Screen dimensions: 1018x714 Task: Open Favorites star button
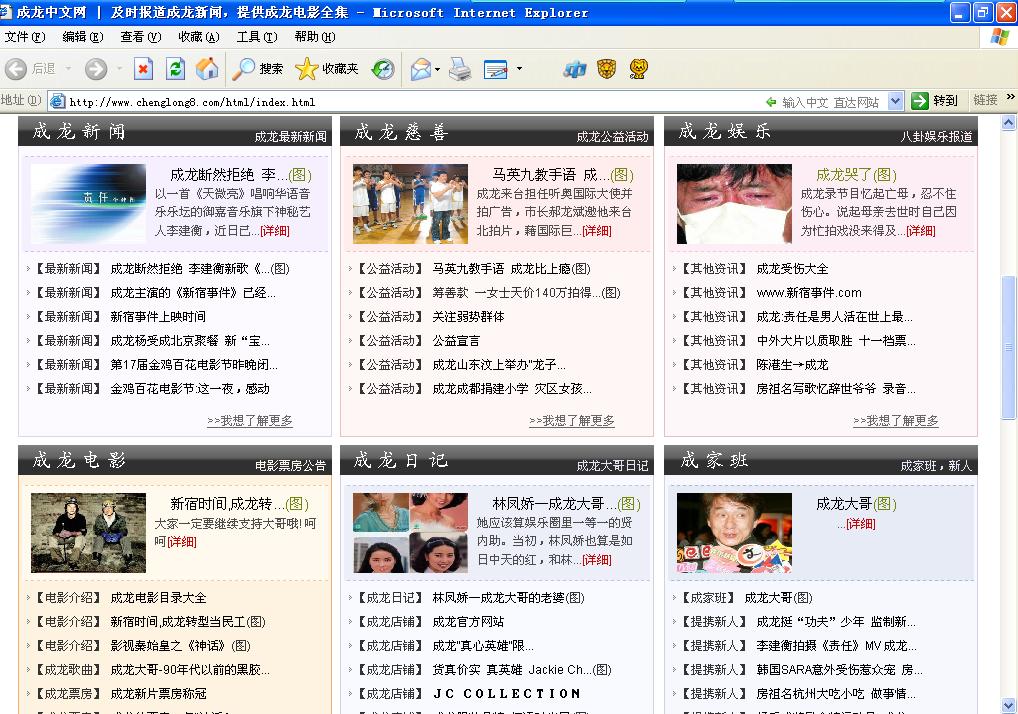point(327,69)
